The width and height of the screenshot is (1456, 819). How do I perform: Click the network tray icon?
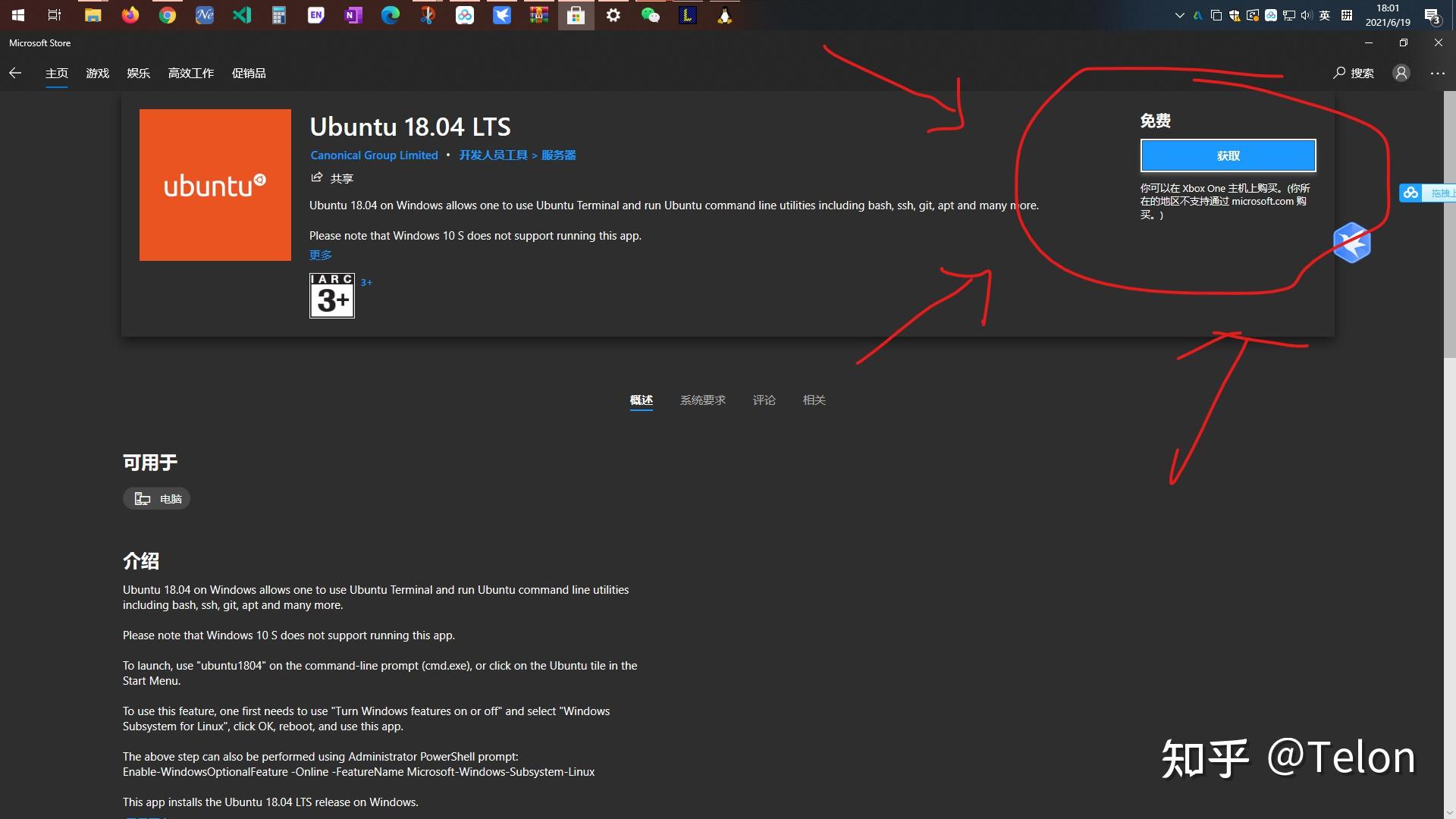1288,15
